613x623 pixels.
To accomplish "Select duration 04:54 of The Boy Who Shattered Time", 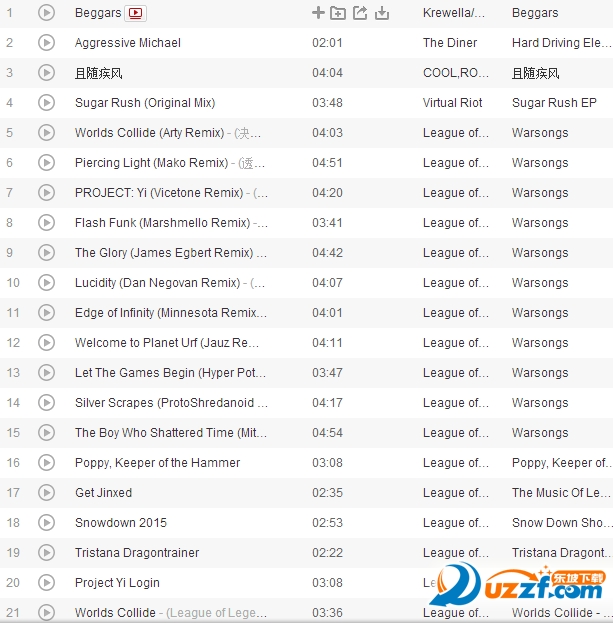I will tap(327, 433).
